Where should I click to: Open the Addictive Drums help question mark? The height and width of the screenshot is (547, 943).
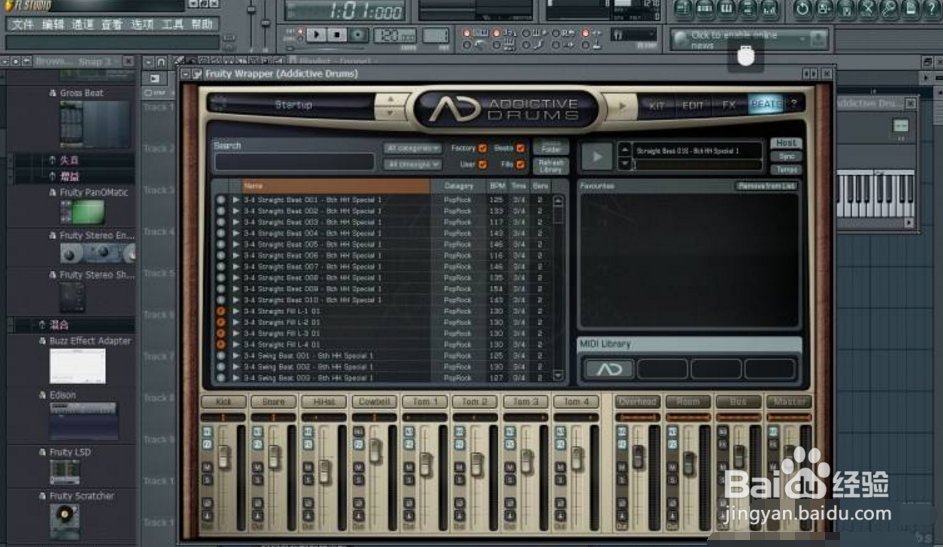click(794, 103)
